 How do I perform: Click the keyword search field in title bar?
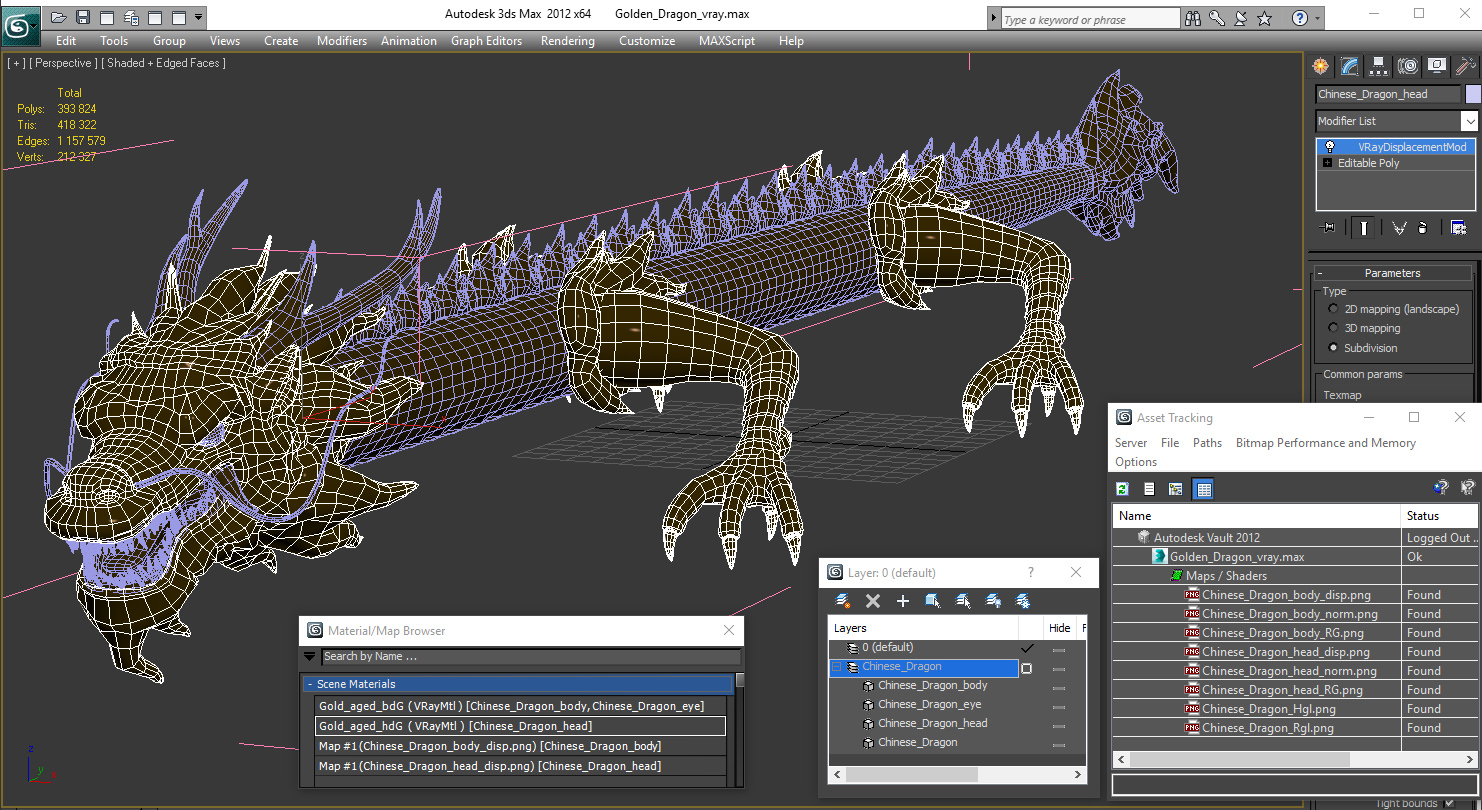coord(1090,19)
